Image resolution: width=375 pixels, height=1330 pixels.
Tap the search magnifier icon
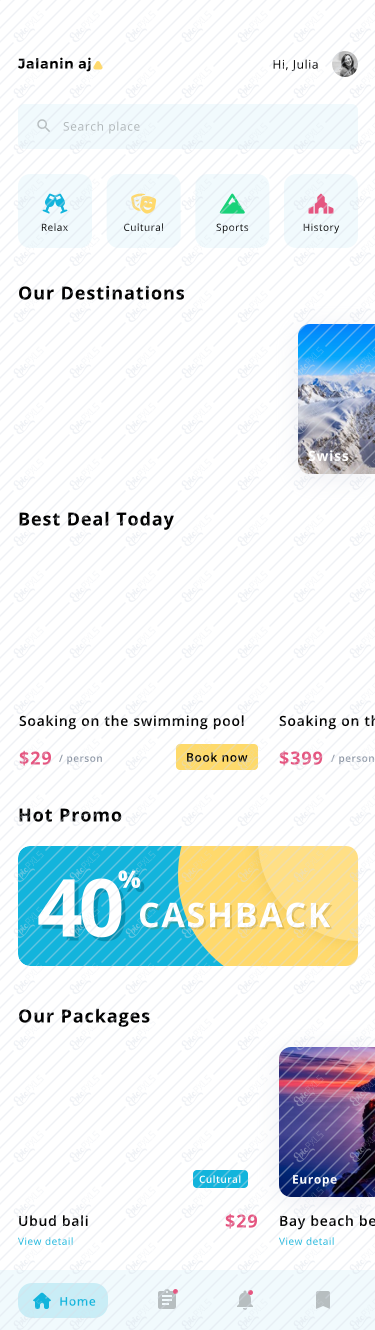click(x=44, y=126)
